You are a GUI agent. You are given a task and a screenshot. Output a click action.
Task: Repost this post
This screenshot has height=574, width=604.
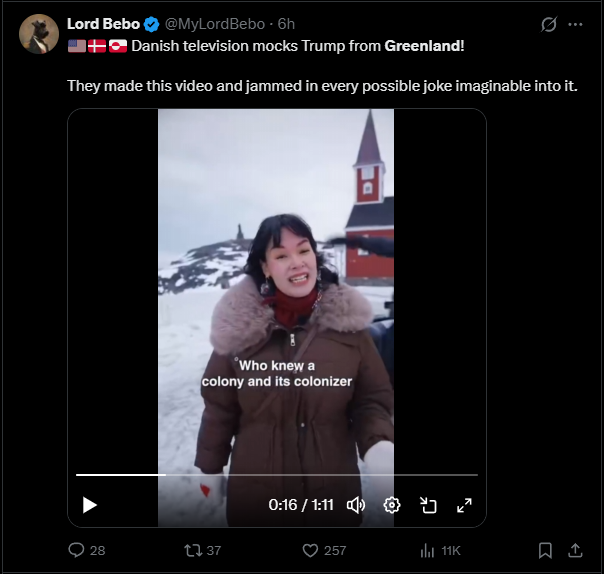195,550
